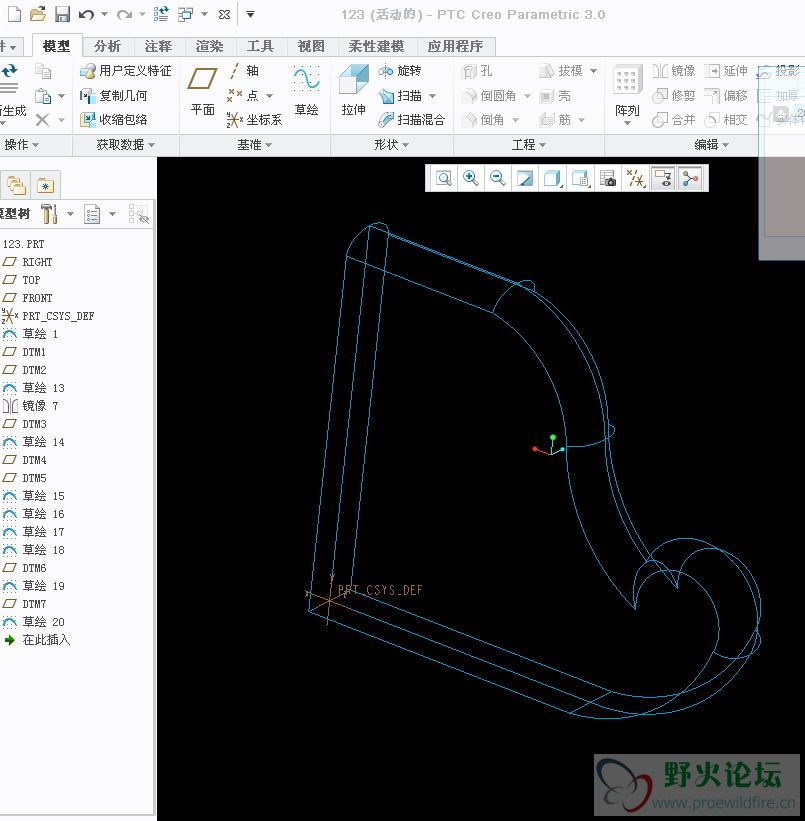Click the Extrude (拉伸) tool
Image resolution: width=805 pixels, height=821 pixels.
coord(354,90)
